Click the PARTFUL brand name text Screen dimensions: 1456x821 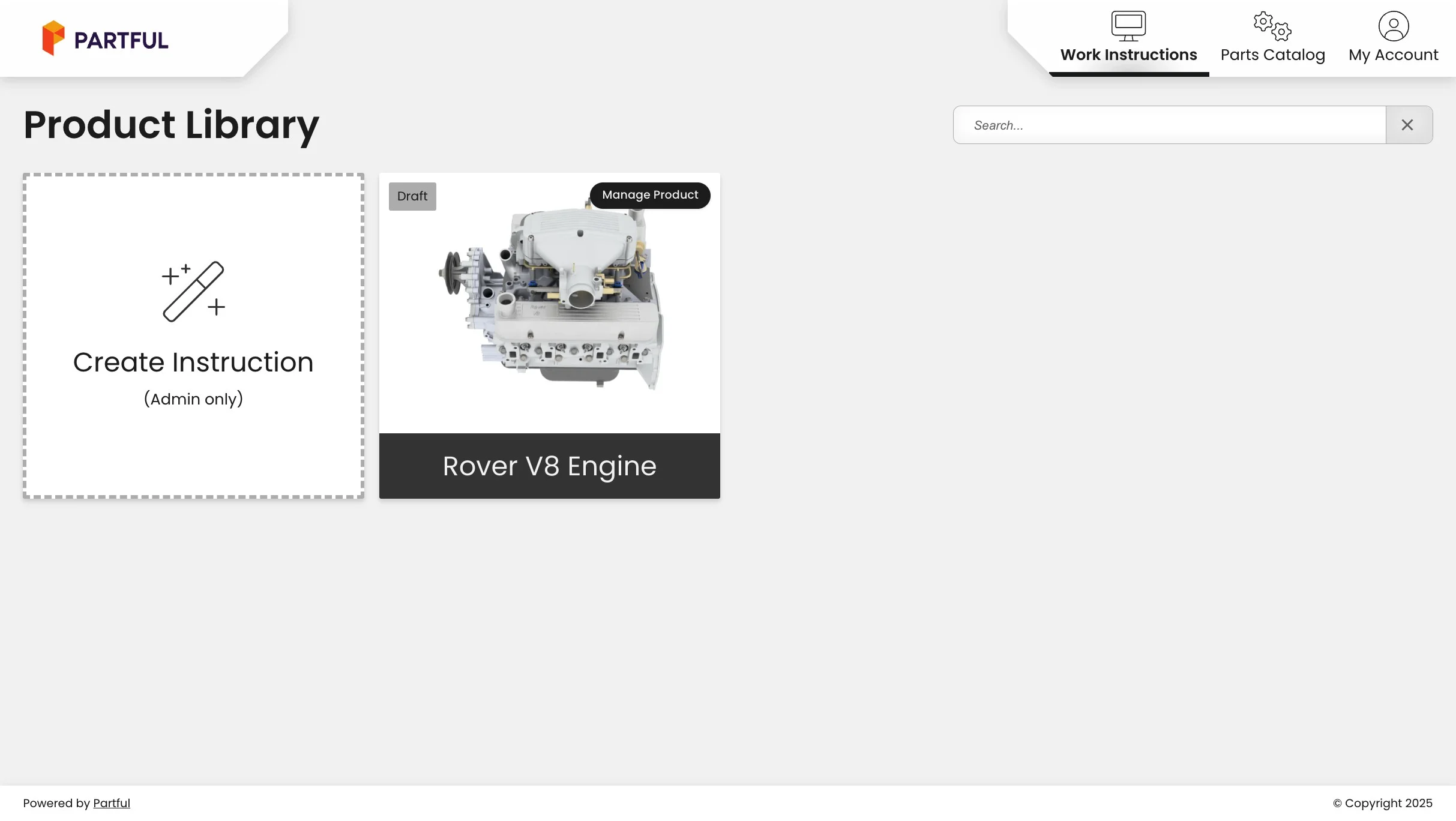point(121,41)
